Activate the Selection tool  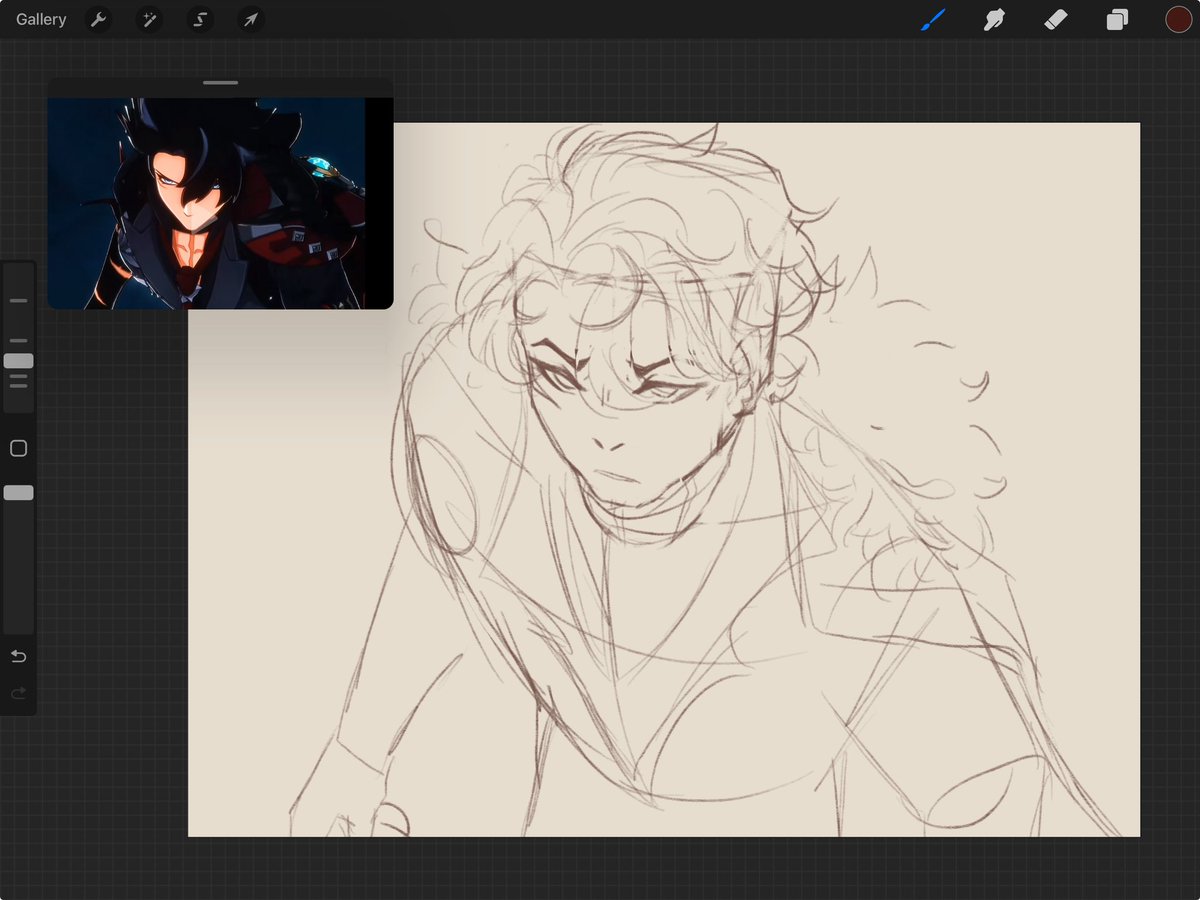click(x=200, y=19)
